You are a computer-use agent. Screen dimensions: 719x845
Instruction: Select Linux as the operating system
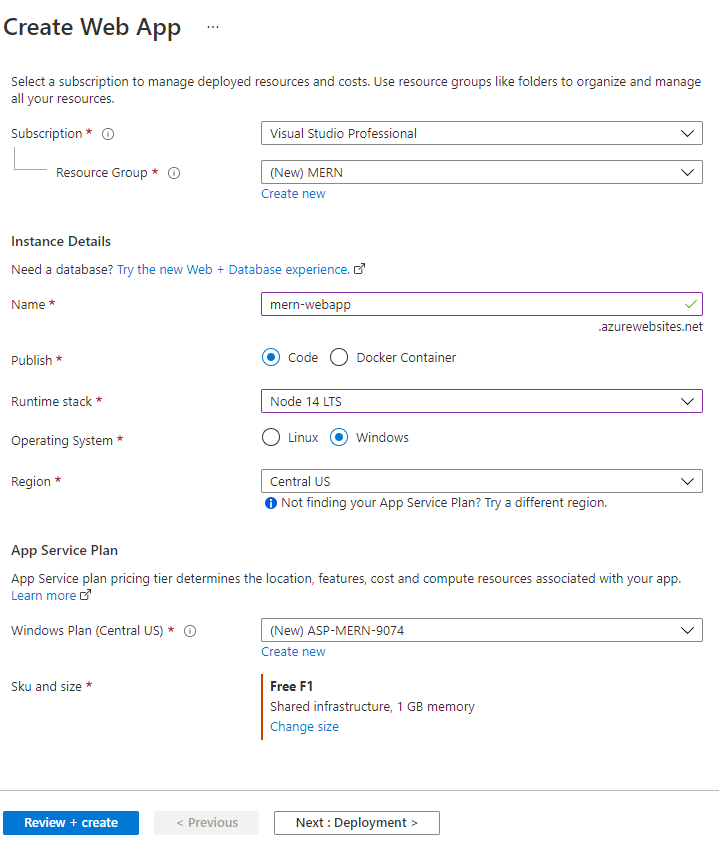tap(270, 436)
